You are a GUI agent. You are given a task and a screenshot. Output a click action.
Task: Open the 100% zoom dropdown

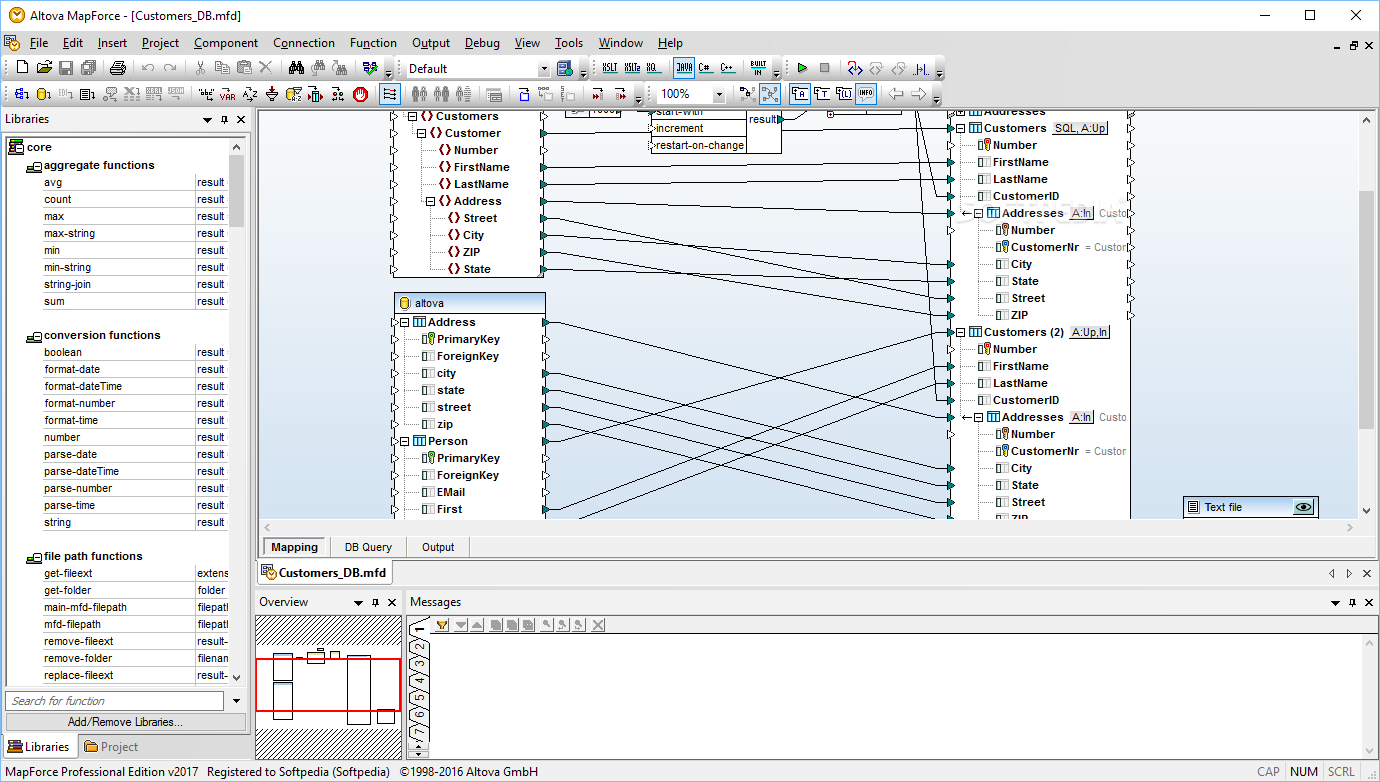coord(719,95)
